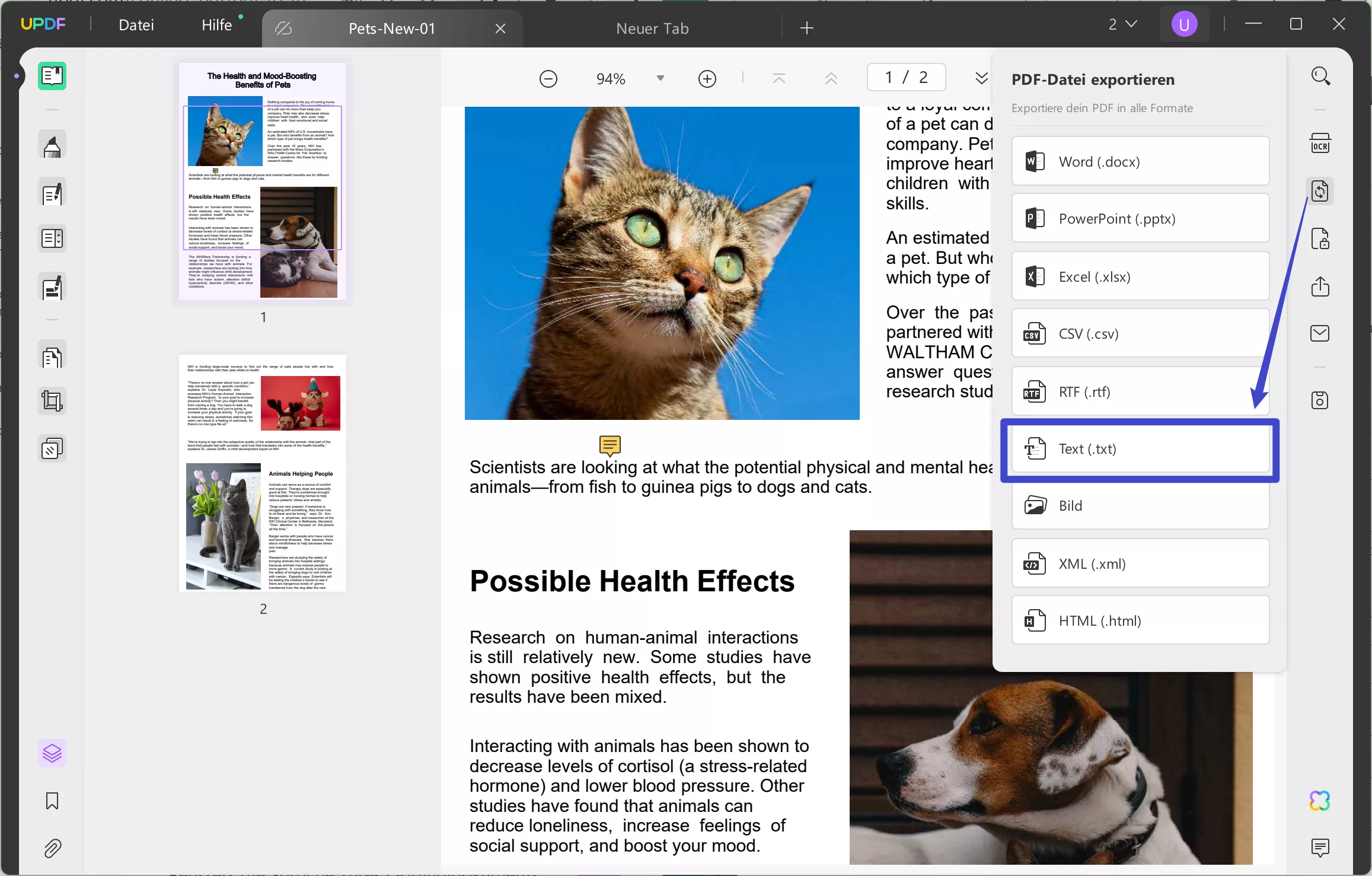The height and width of the screenshot is (876, 1372).
Task: Open the search magnifier in the right sidebar
Action: tap(1320, 77)
